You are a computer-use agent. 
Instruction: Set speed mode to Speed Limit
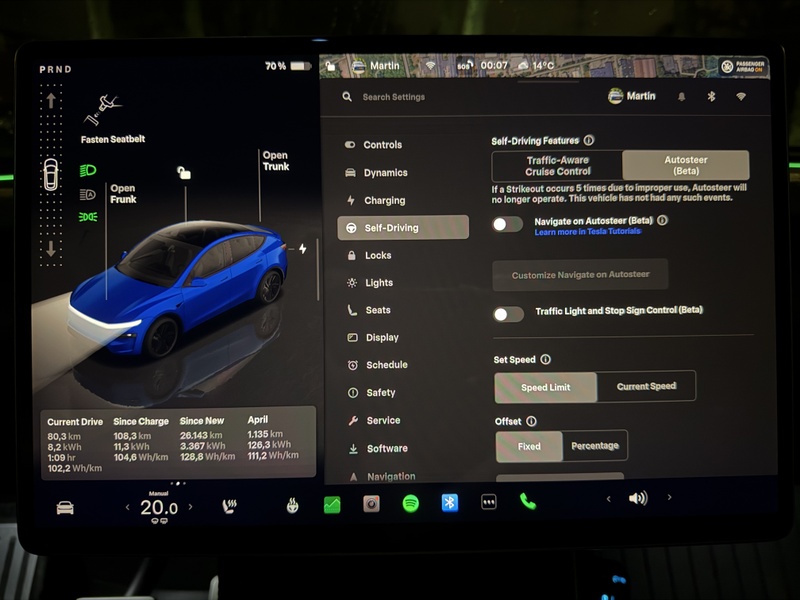coord(545,387)
